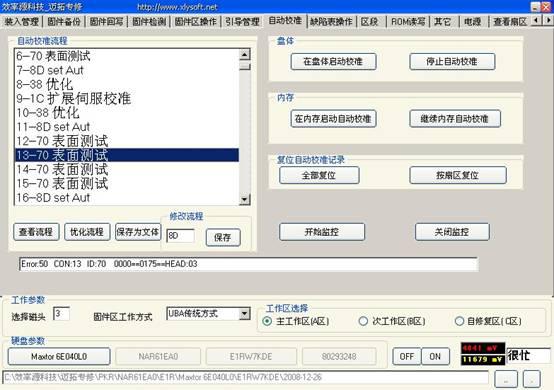Select 自修复区(C区) radio button

click(x=459, y=321)
